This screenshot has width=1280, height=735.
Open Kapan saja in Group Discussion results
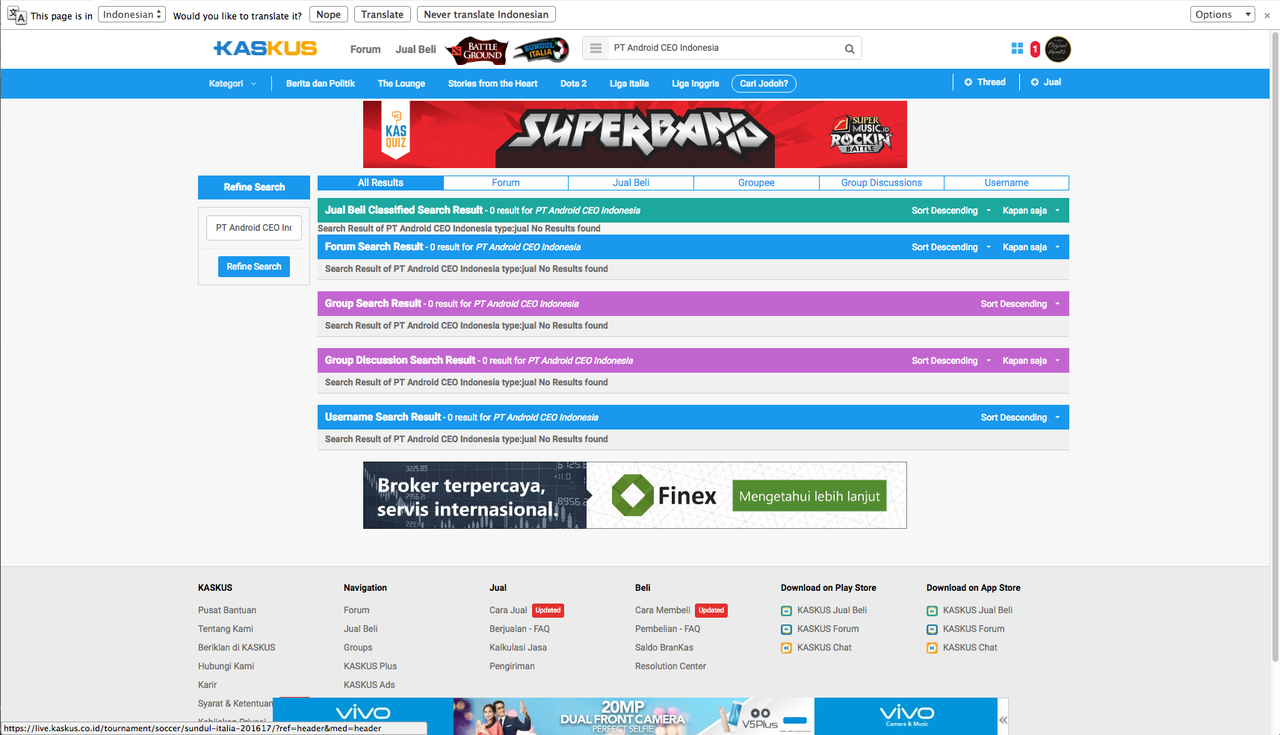[x=1031, y=361]
